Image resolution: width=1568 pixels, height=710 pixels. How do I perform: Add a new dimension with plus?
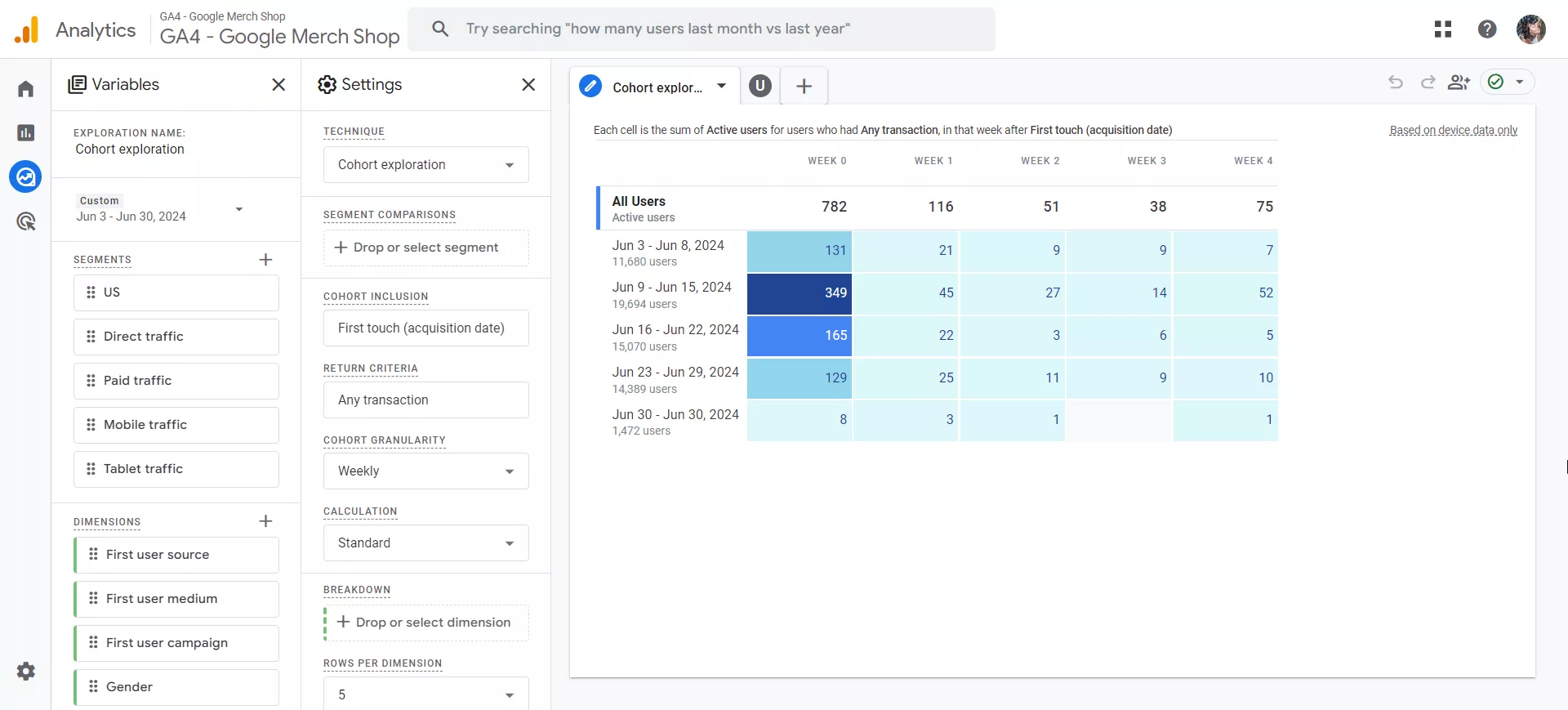265,521
